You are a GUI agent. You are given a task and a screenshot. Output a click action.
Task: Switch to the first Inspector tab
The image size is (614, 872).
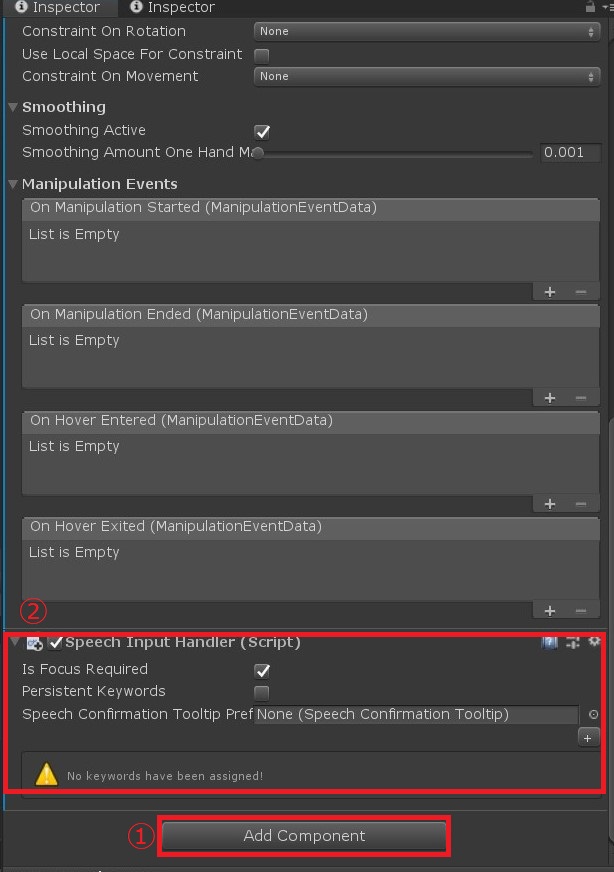click(x=58, y=7)
